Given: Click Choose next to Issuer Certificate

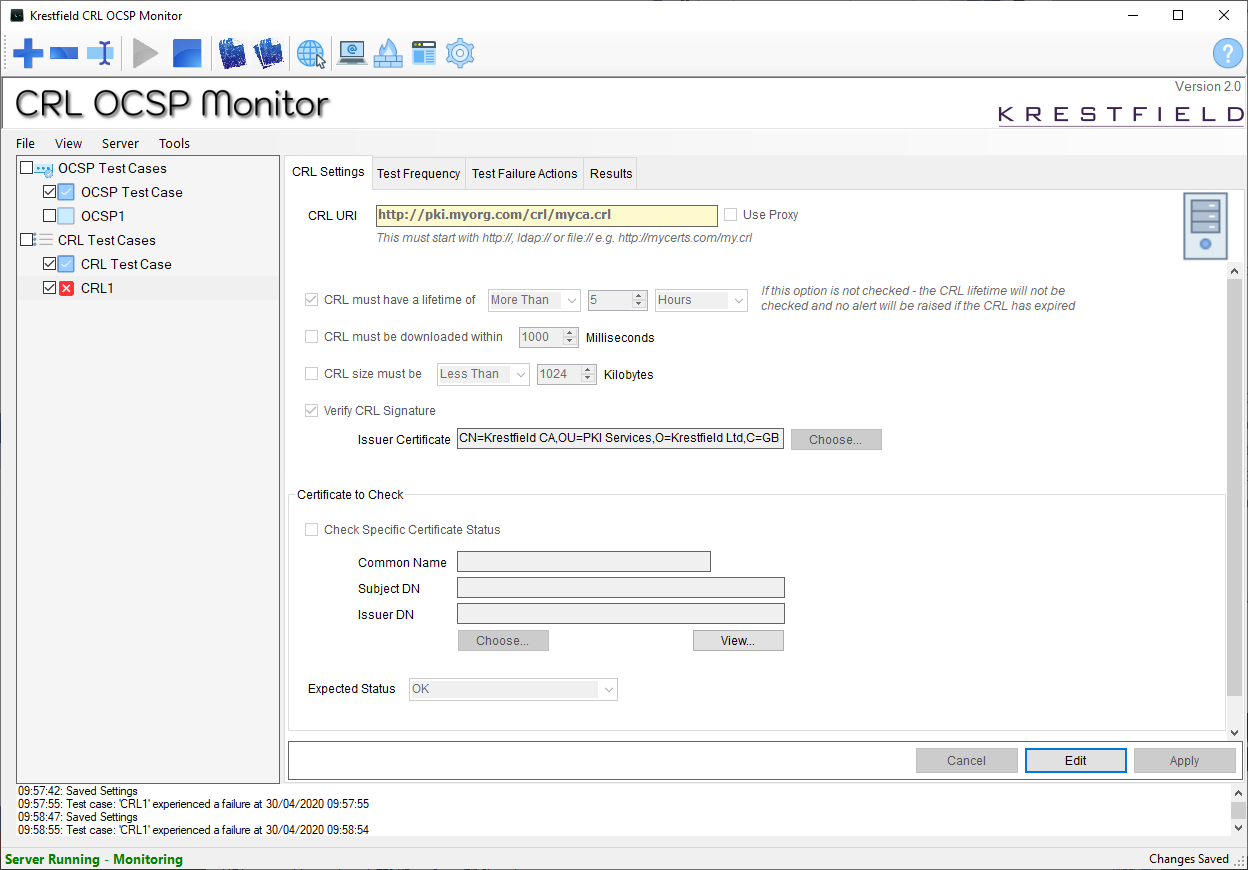Looking at the screenshot, I should 836,440.
